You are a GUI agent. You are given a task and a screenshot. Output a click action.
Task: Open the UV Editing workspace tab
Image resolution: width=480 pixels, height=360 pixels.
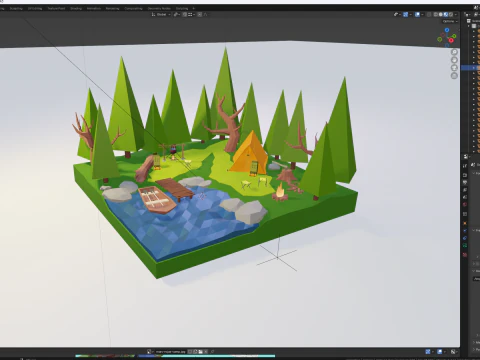(35, 8)
